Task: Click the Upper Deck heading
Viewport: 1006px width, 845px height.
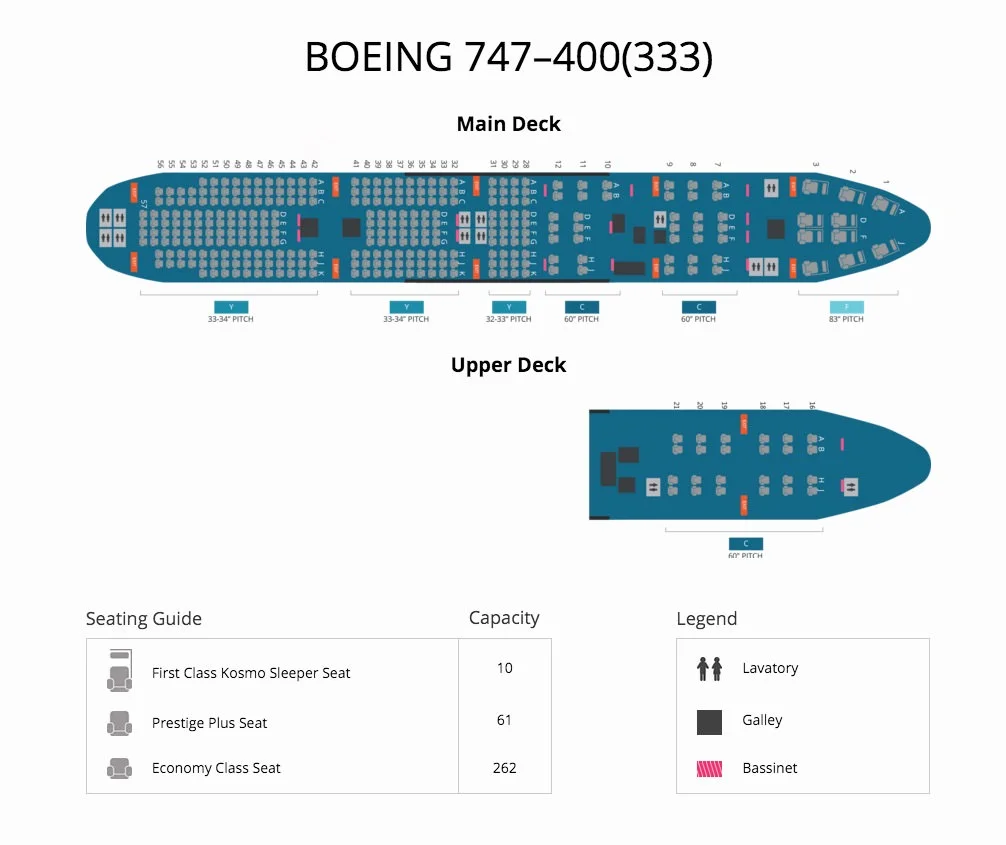Action: tap(508, 365)
